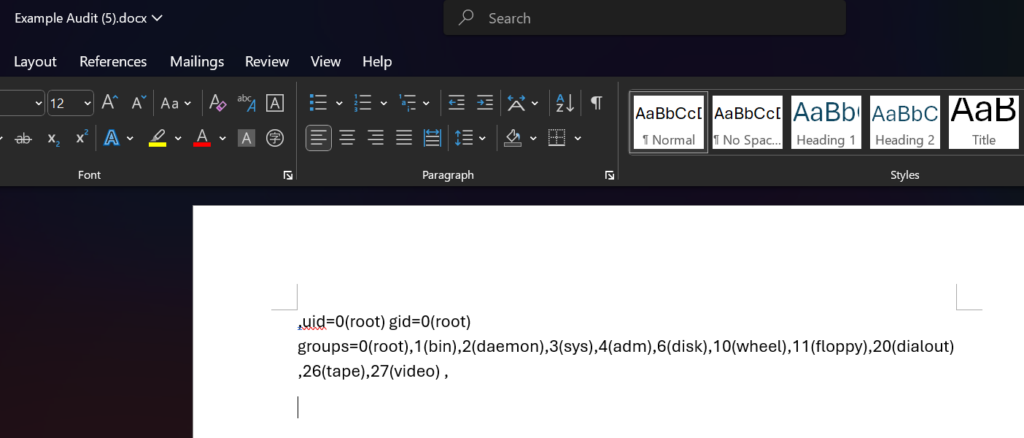Switch to the Mailings tab
Image resolution: width=1024 pixels, height=438 pixels.
tap(197, 61)
